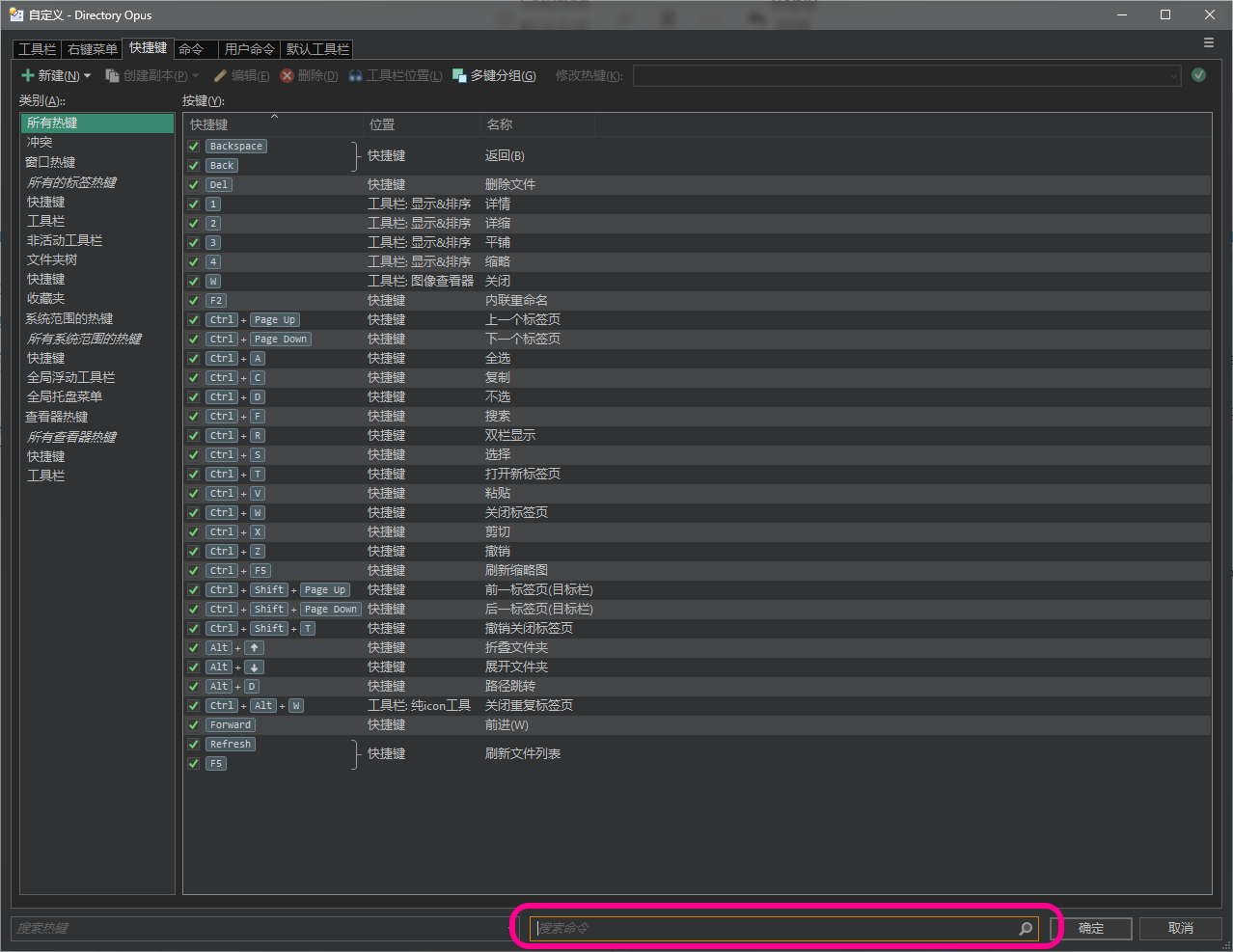Open the hamburger menu icon at top right
This screenshot has width=1233, height=952.
coord(1209,42)
